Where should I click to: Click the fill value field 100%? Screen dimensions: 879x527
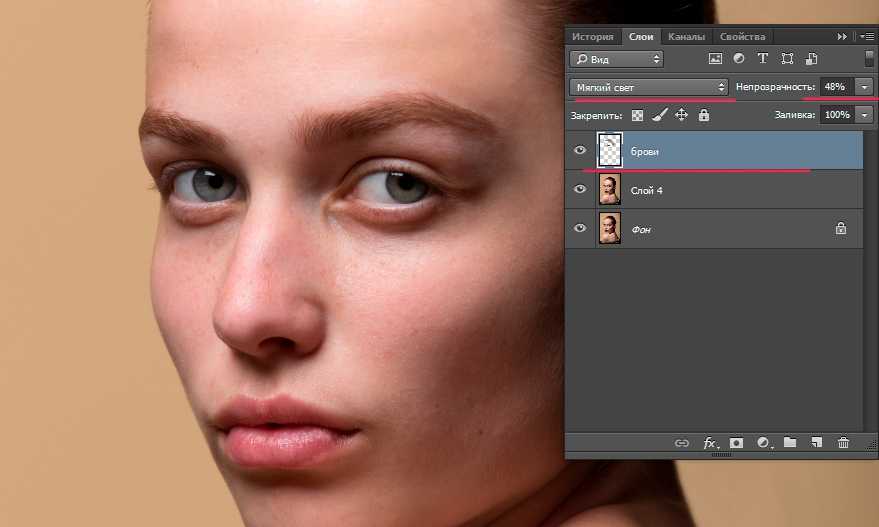click(x=838, y=115)
